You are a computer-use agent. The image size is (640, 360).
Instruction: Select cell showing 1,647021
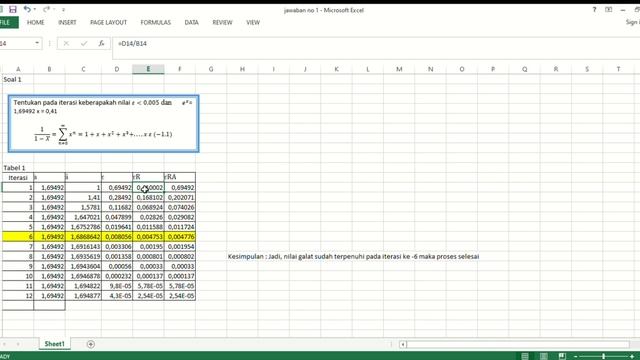tap(83, 217)
